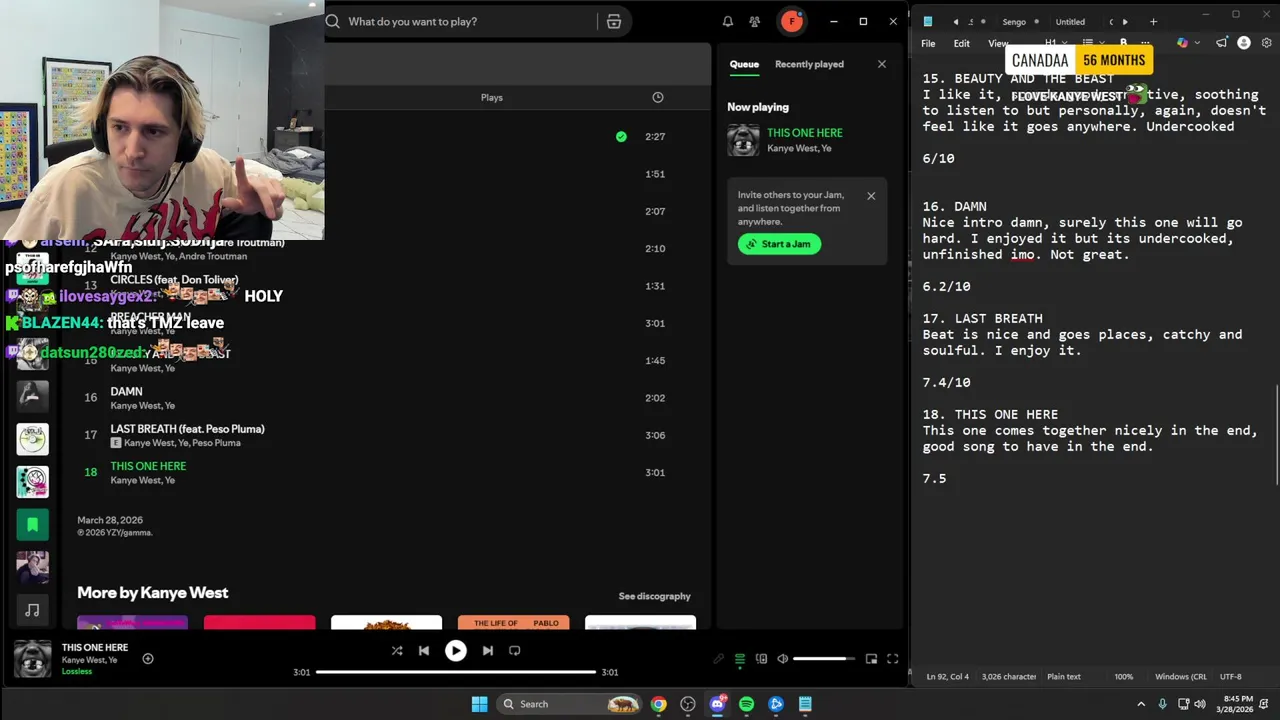Open lyrics microphone icon in player bar
The height and width of the screenshot is (720, 1280).
click(718, 659)
